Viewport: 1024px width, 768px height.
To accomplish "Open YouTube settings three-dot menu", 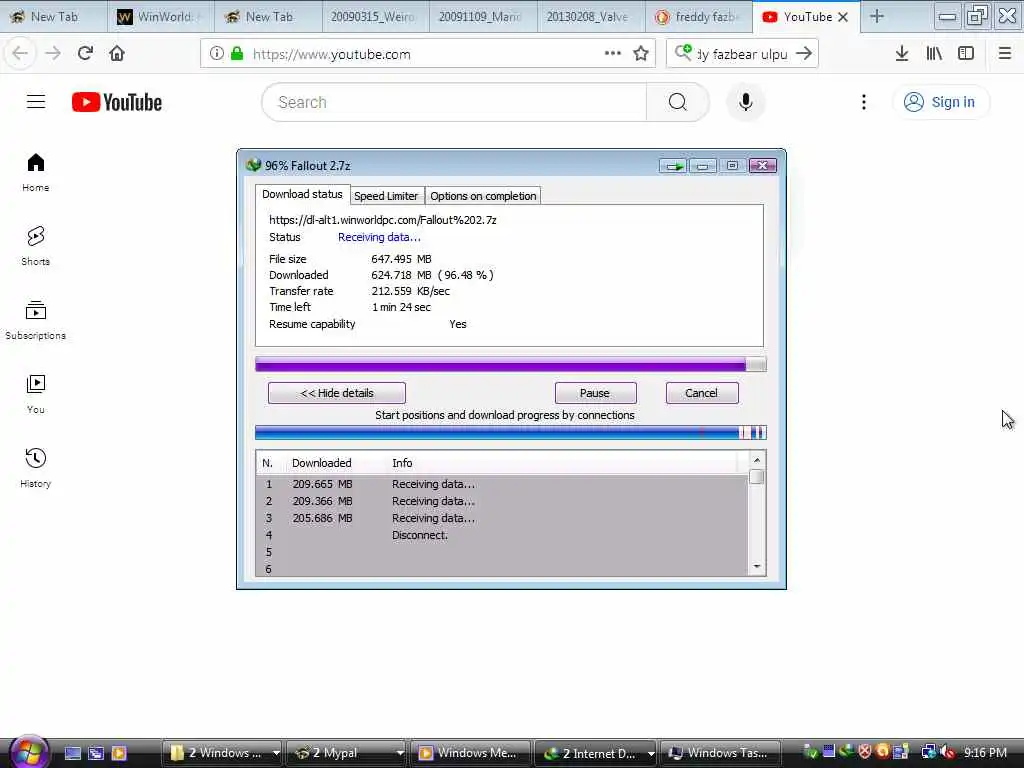I will pos(863,102).
